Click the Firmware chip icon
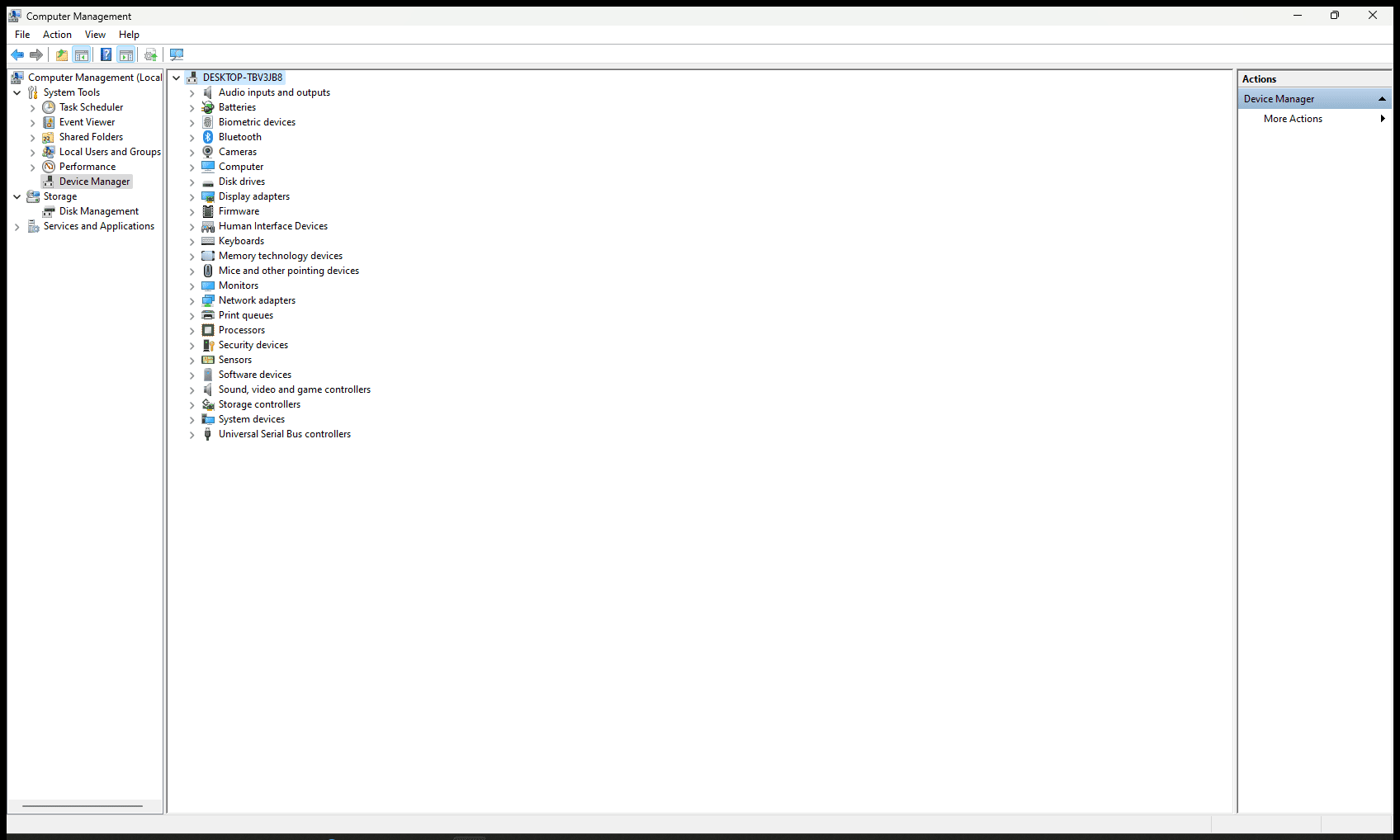Viewport: 1400px width, 840px height. tap(208, 211)
